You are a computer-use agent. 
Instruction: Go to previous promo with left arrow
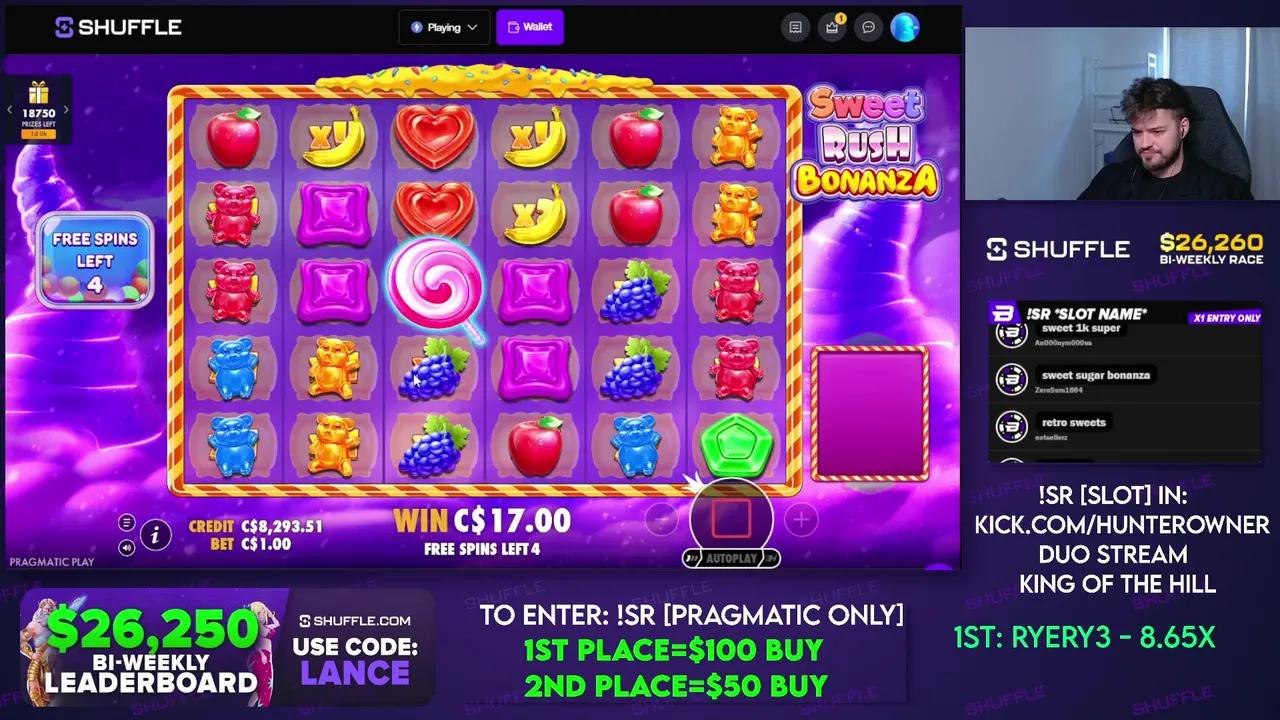click(x=10, y=111)
